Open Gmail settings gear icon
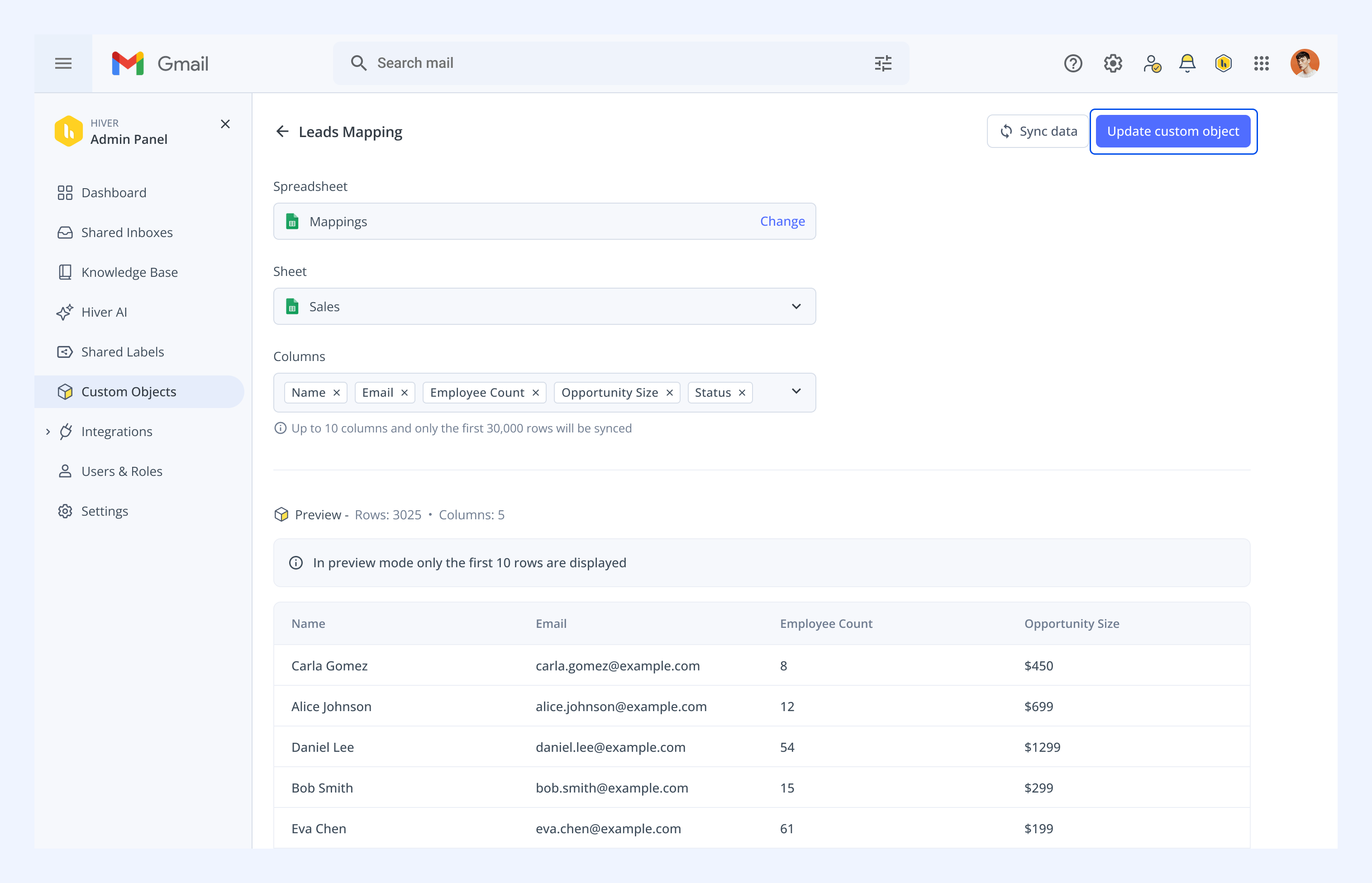The width and height of the screenshot is (1372, 883). [x=1113, y=63]
